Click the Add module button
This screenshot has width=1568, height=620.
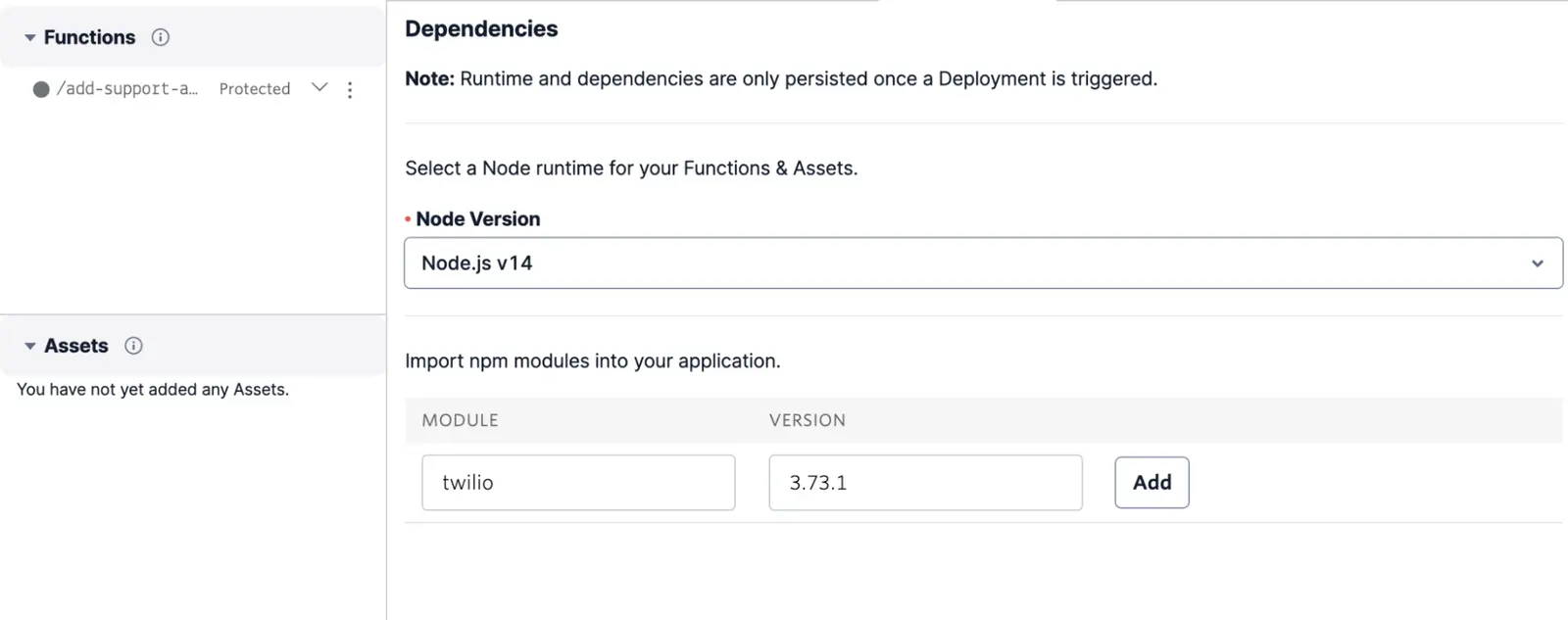pos(1151,482)
